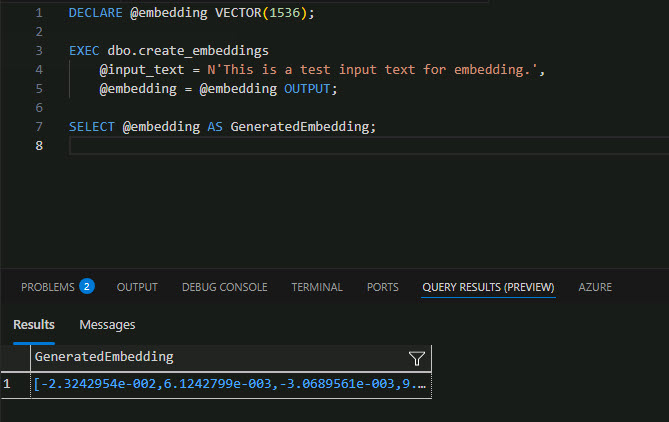Switch to the Messages sub-tab
The width and height of the screenshot is (669, 422).
[x=107, y=325]
